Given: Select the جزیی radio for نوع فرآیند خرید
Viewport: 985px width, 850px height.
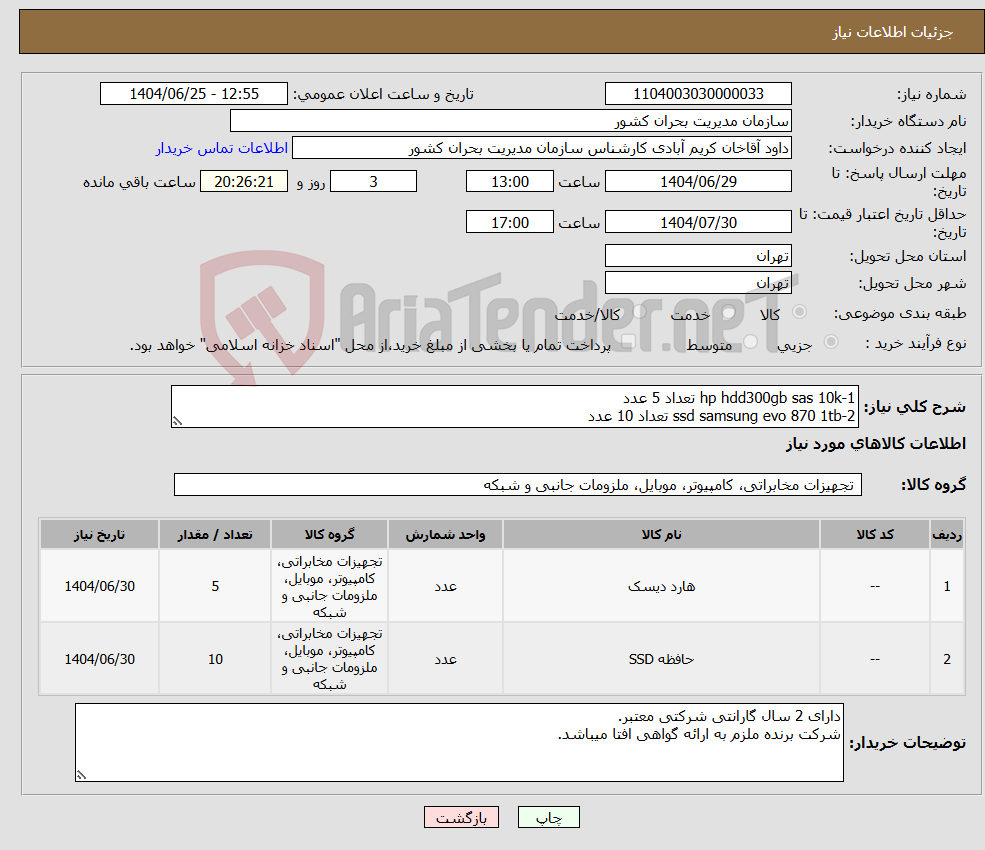Looking at the screenshot, I should pos(831,341).
